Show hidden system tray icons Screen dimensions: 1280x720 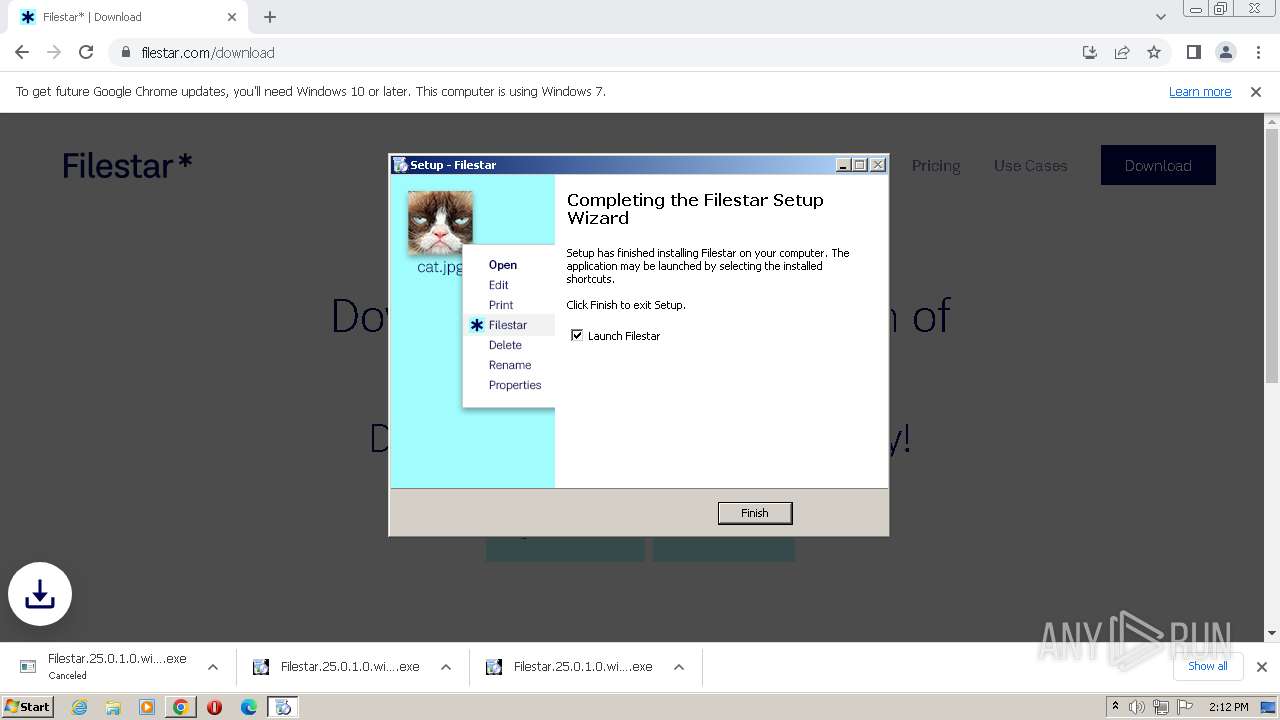coord(1115,707)
